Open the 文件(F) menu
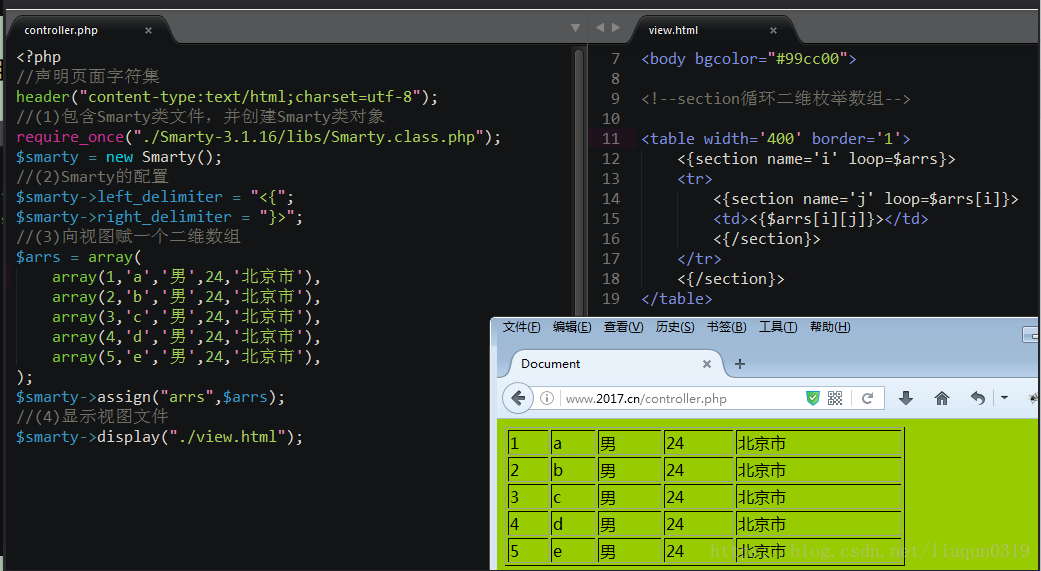 coord(521,327)
